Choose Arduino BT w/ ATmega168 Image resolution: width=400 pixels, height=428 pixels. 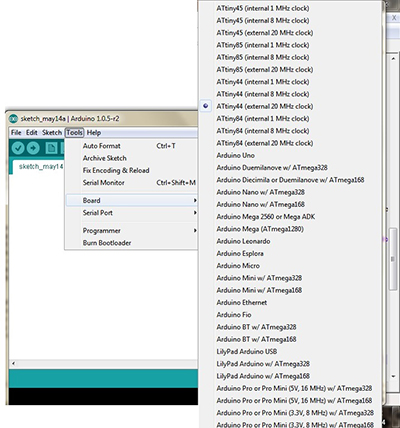[x=256, y=339]
